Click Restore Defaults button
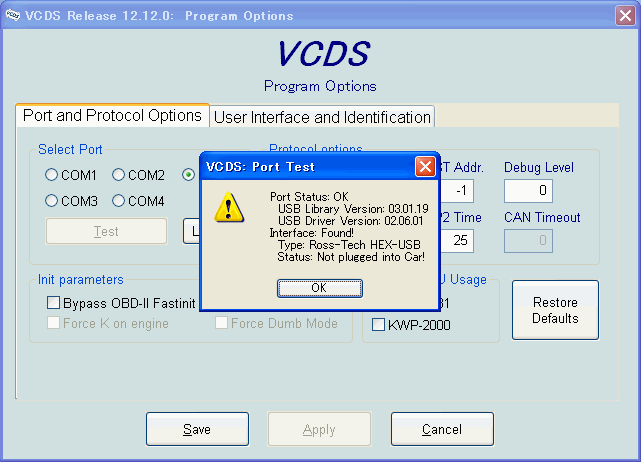 tap(556, 310)
